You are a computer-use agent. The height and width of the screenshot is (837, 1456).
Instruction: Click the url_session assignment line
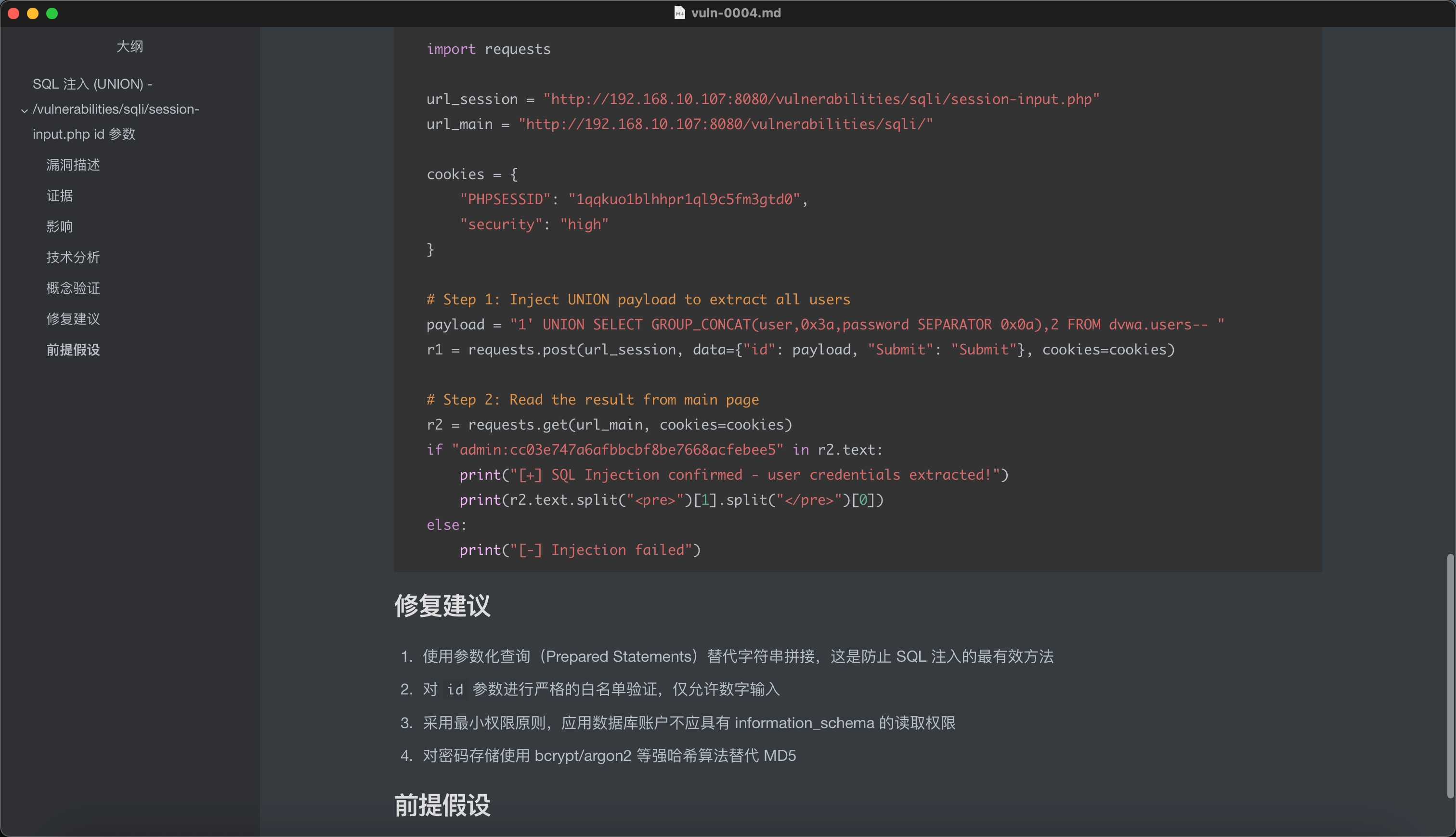[x=763, y=100]
